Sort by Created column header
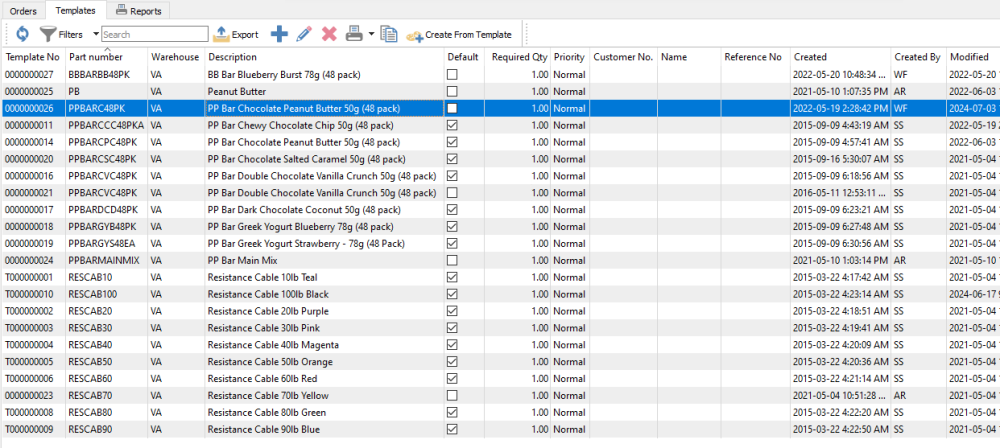 (841, 57)
